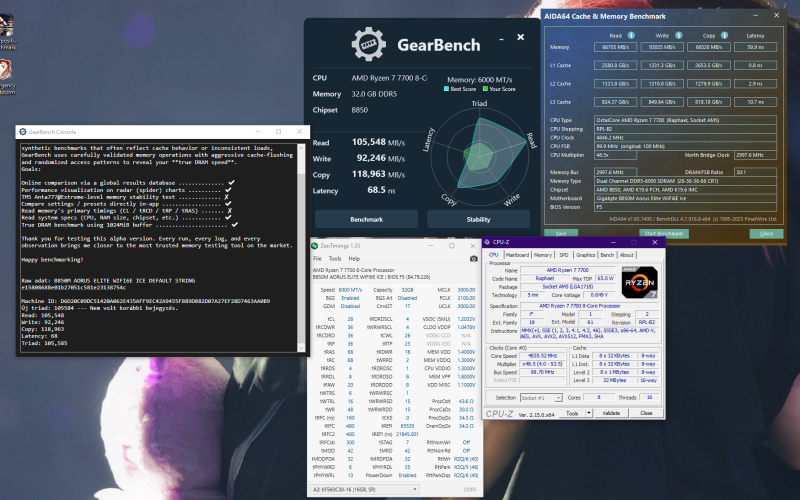Click the Close button in CPU-Z
Viewport: 800px width, 500px height.
click(646, 413)
